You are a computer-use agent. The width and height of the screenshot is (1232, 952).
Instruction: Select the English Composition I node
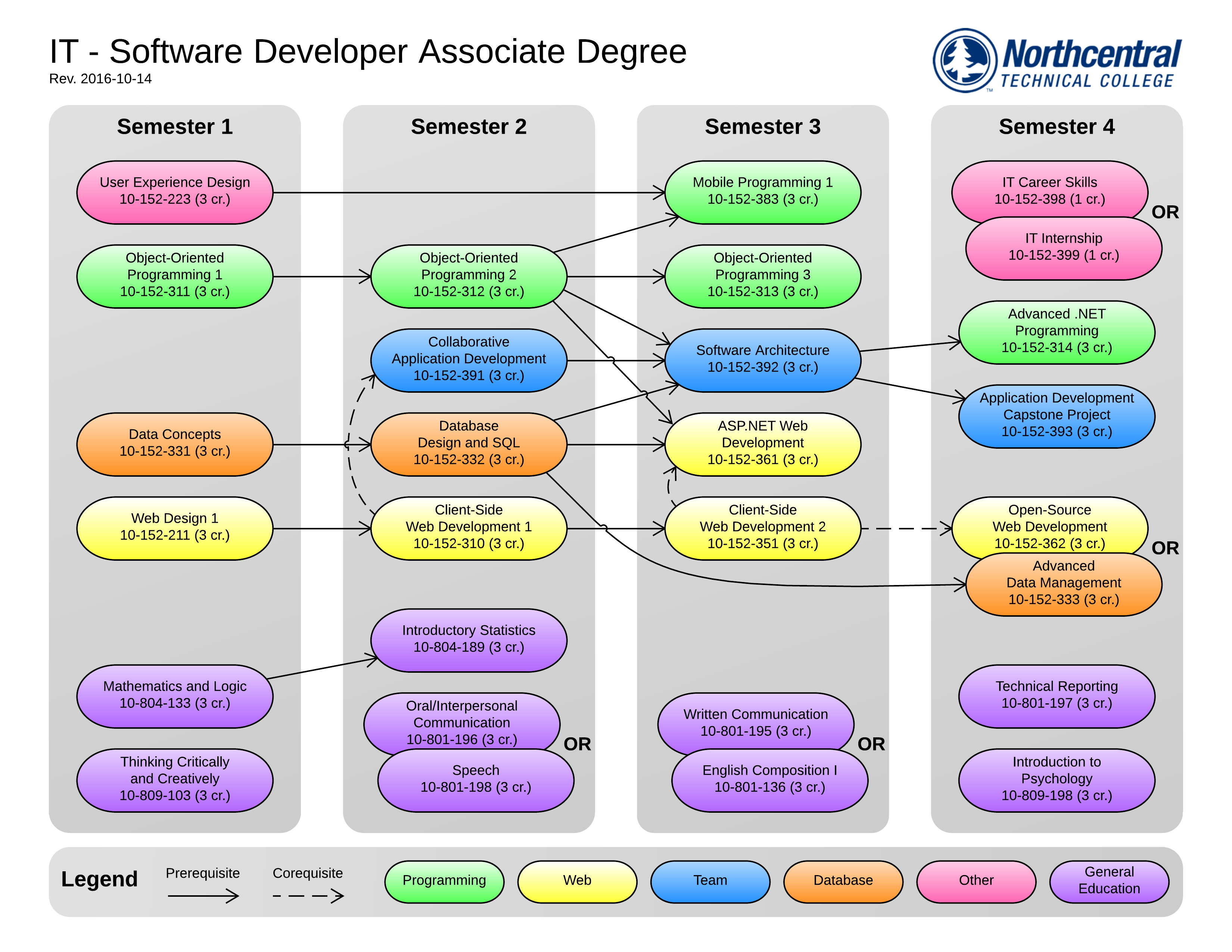769,781
